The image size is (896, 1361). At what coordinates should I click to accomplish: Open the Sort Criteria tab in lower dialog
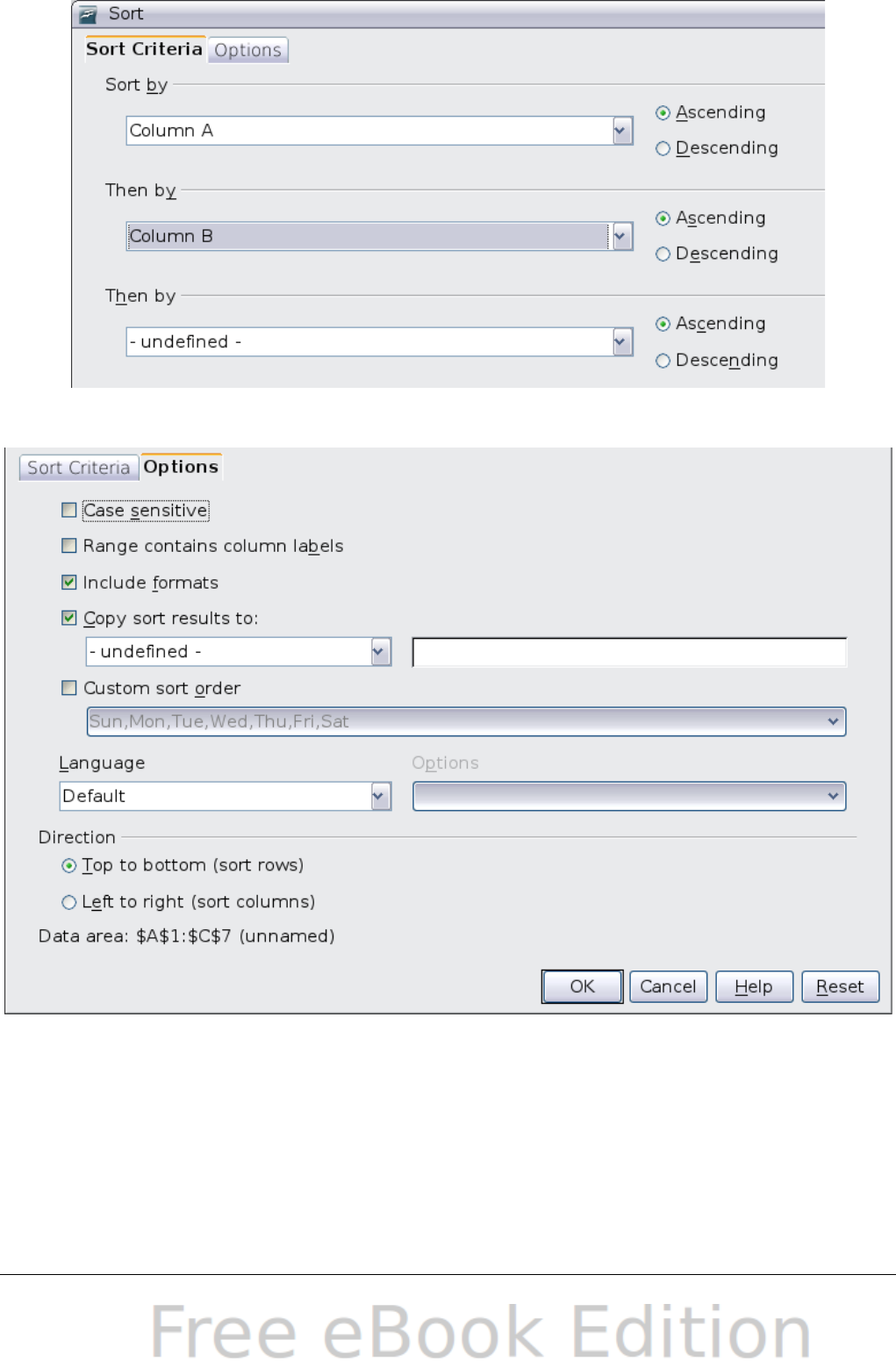coord(78,468)
